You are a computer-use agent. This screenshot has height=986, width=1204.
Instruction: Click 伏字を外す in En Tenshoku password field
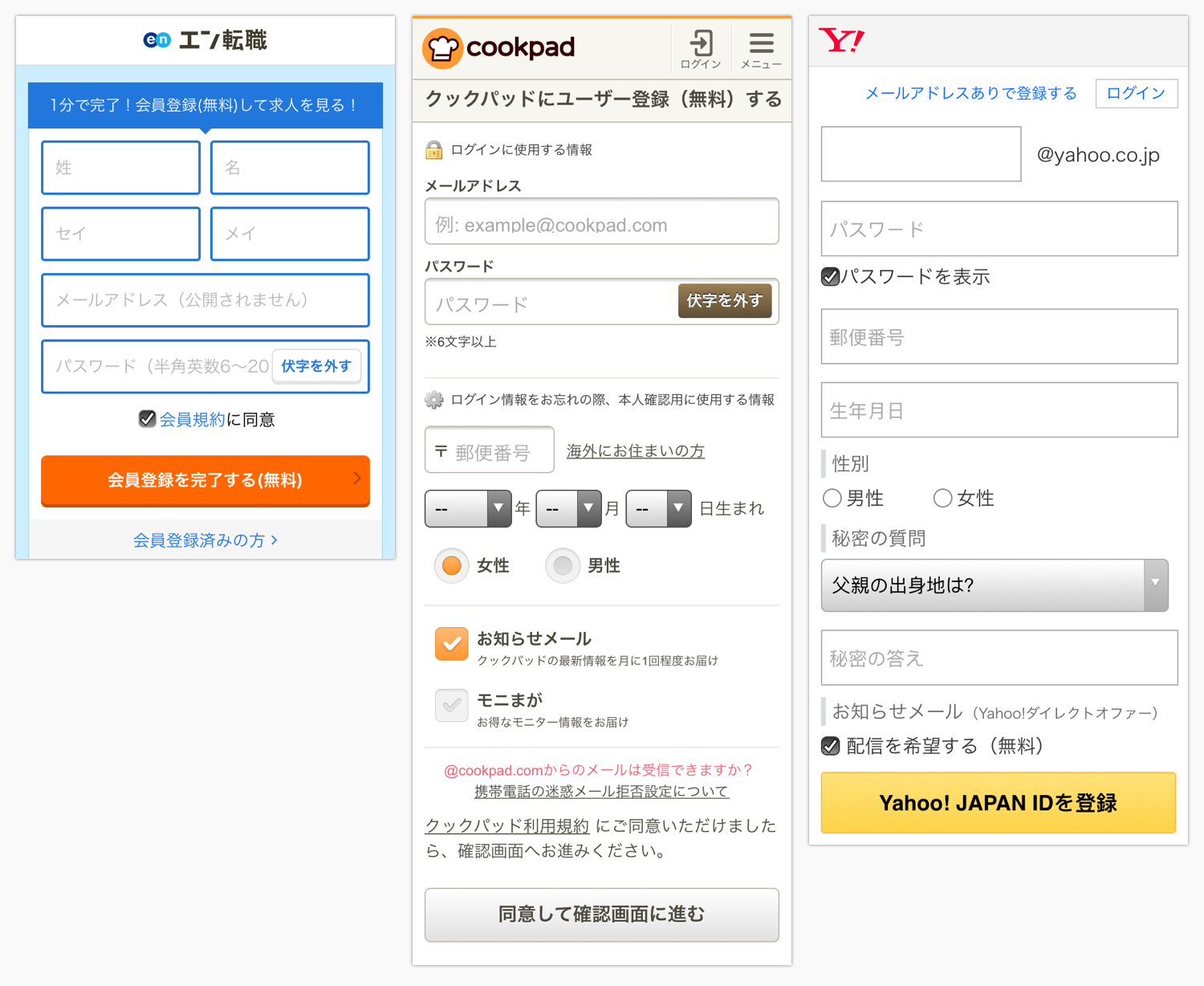click(316, 366)
